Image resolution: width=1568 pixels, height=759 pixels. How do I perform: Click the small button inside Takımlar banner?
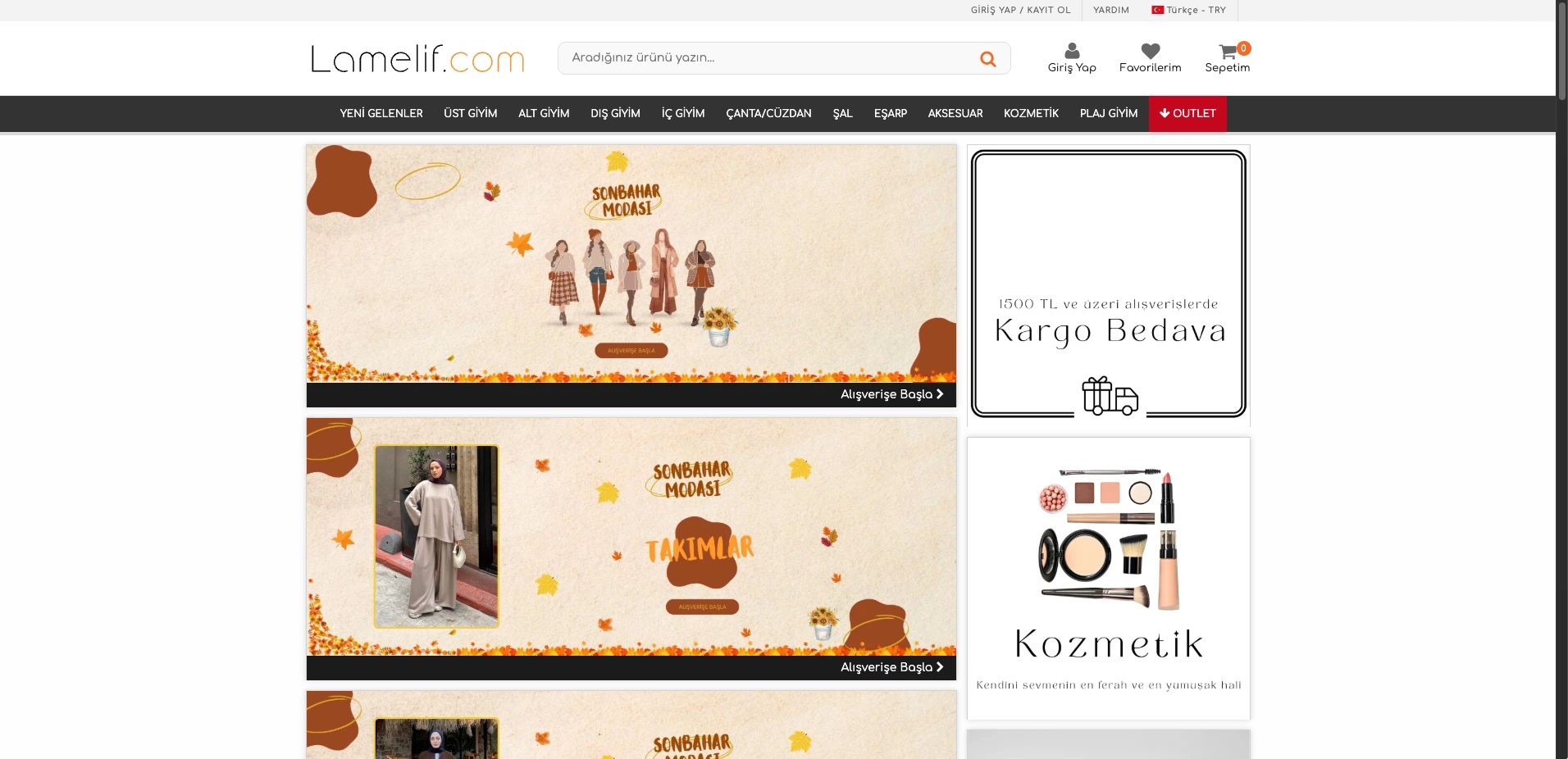[702, 607]
